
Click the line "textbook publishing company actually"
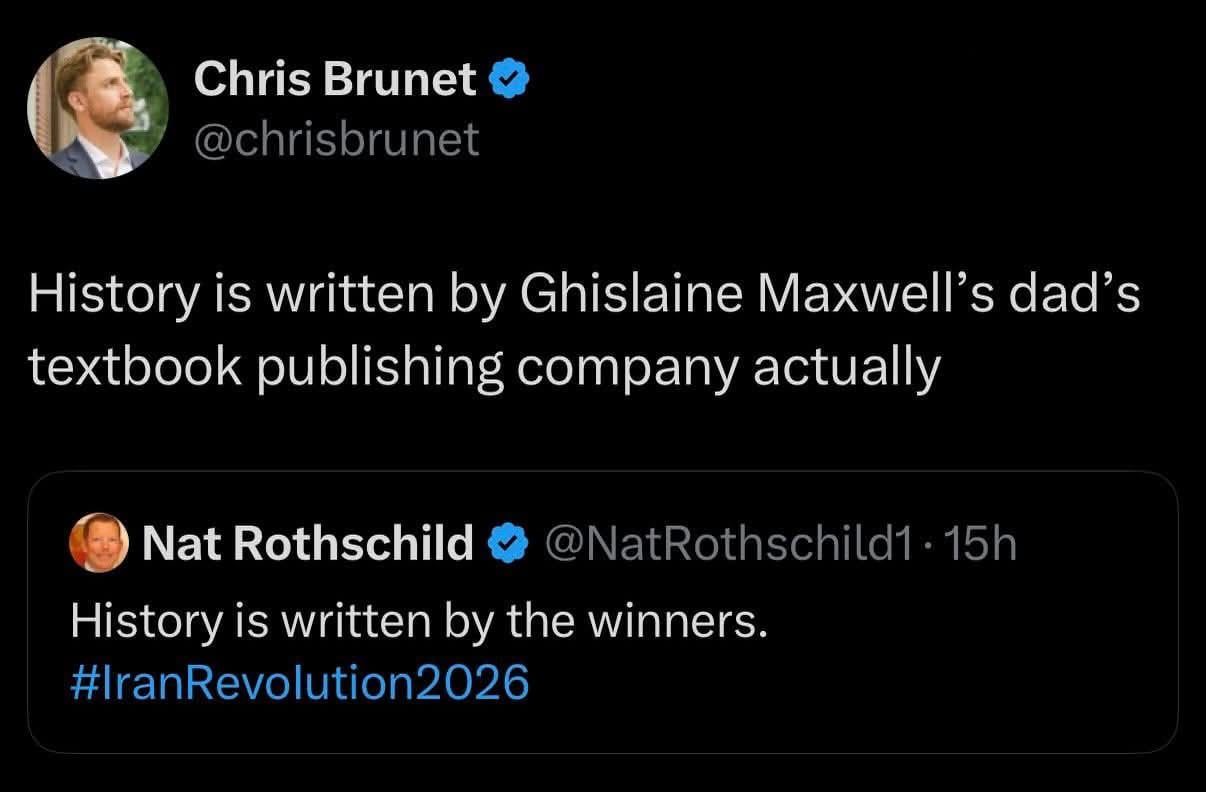[x=484, y=368]
